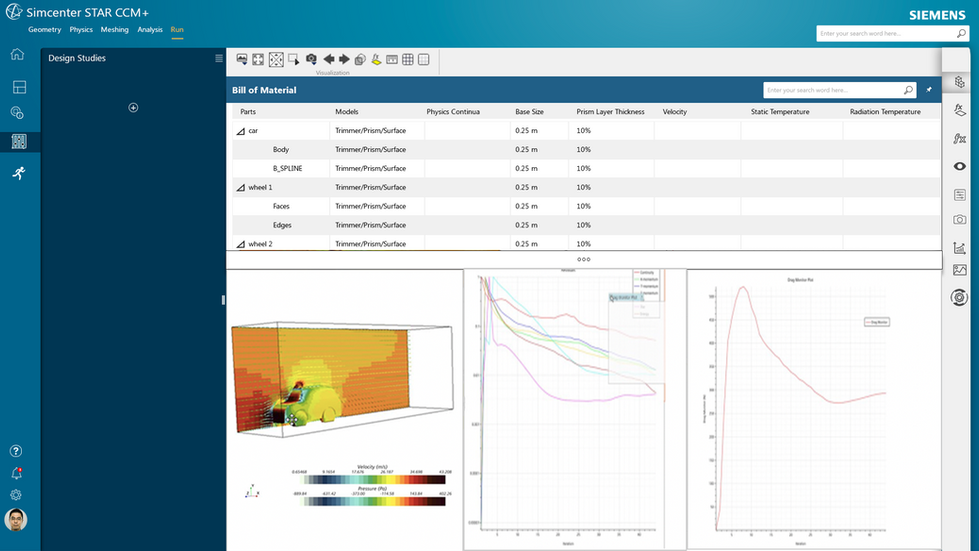Screen dimensions: 979x551
Task: Toggle the eye visibility icon in right sidebar
Action: (x=960, y=167)
